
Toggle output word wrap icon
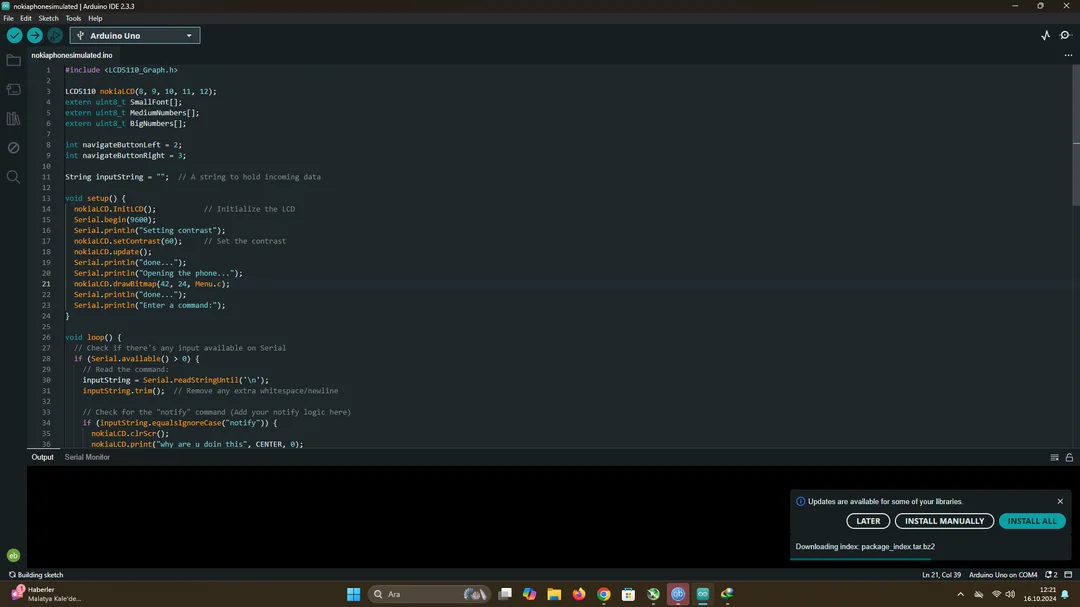(x=1055, y=457)
